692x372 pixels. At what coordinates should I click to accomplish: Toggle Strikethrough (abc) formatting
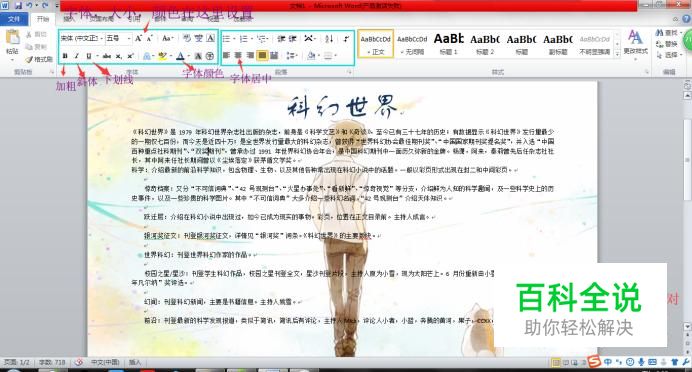[107, 56]
